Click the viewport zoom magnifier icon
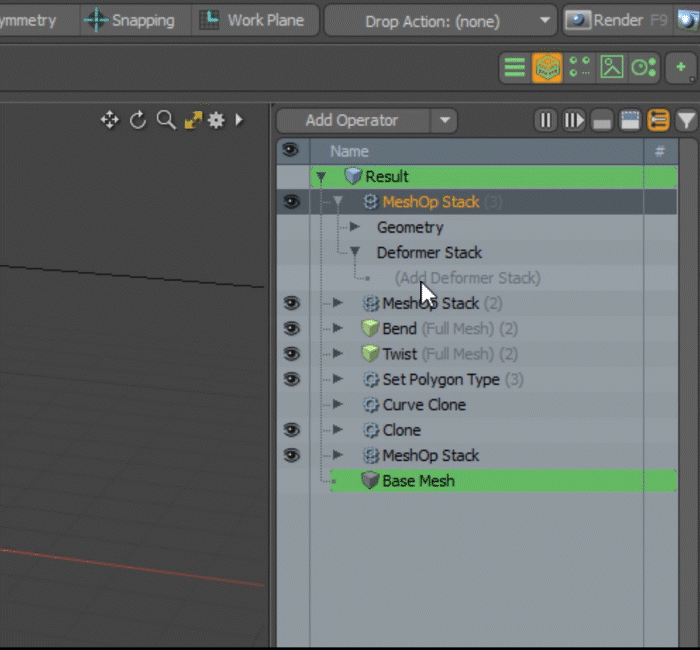This screenshot has height=650, width=700. [x=166, y=120]
